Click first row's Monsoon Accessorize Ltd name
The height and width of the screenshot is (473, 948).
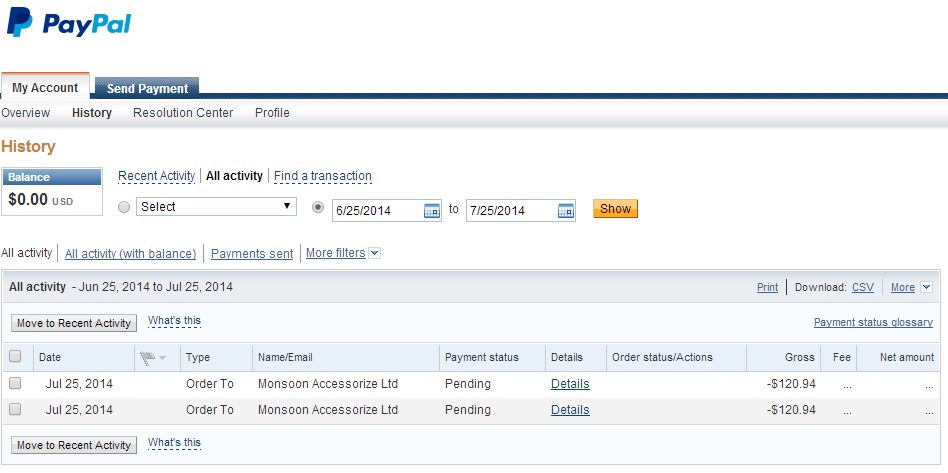(328, 384)
